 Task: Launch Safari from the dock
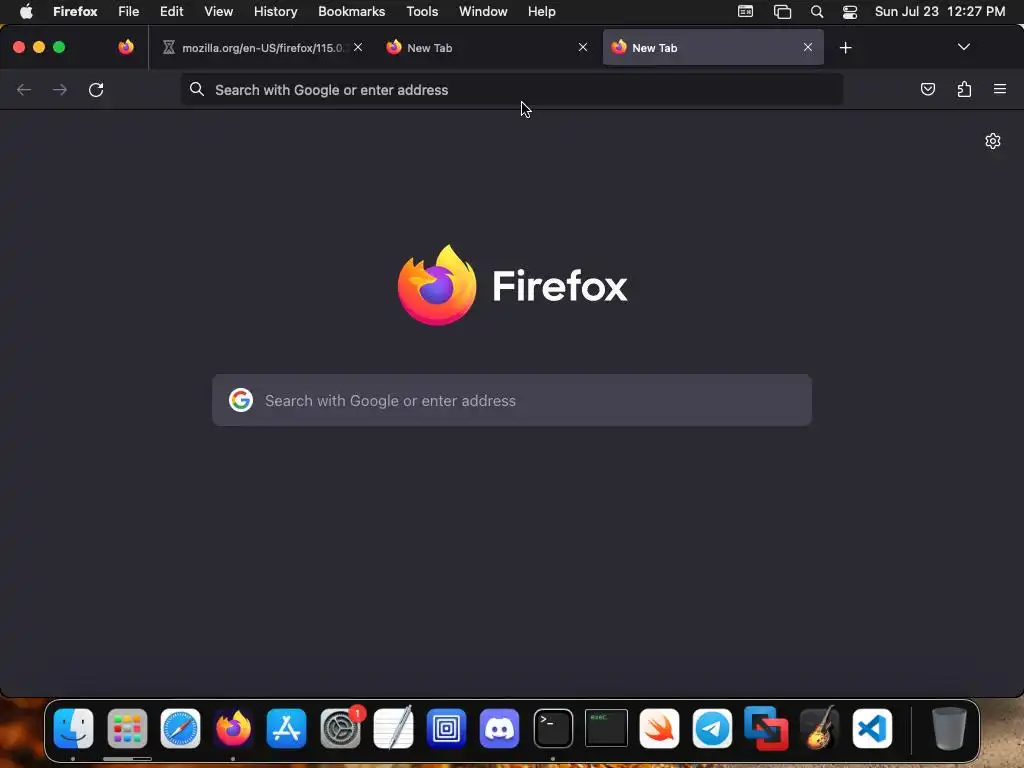(180, 728)
